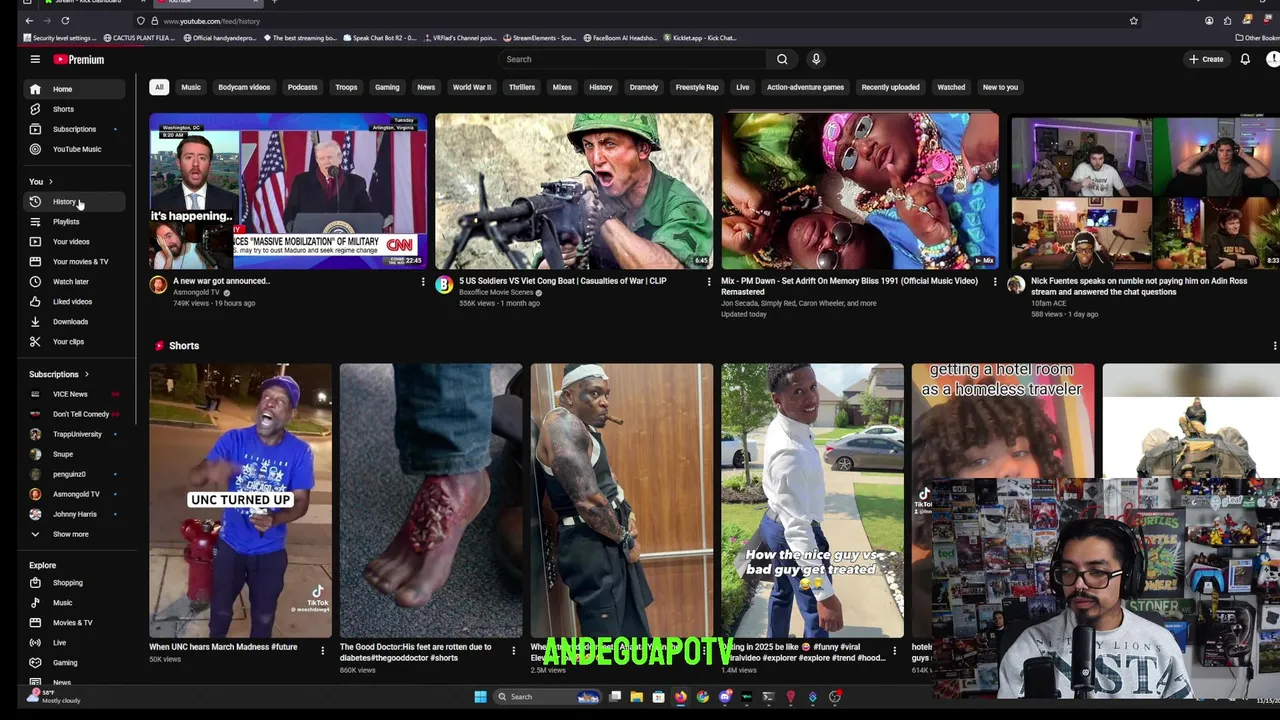Open History in the sidebar
The height and width of the screenshot is (720, 1280).
click(76, 201)
